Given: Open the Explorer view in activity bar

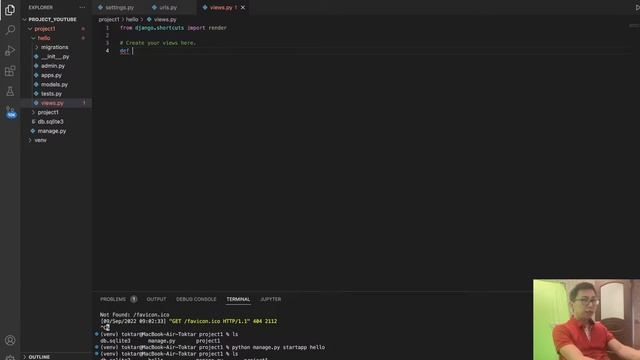Looking at the screenshot, I should point(10,9).
